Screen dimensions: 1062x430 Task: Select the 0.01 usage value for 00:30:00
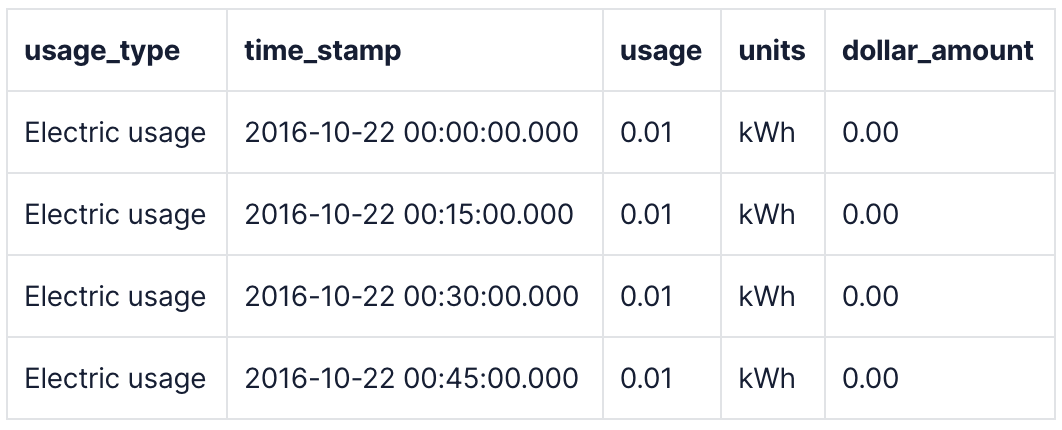(x=646, y=296)
